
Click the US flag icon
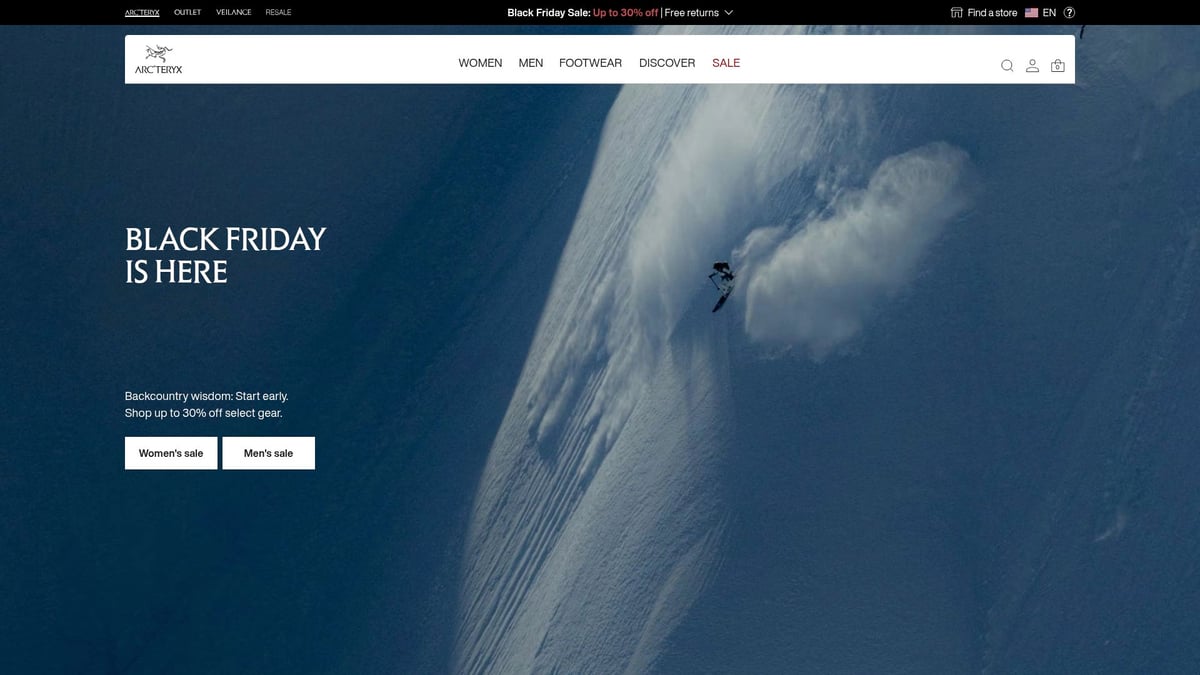coord(1031,13)
